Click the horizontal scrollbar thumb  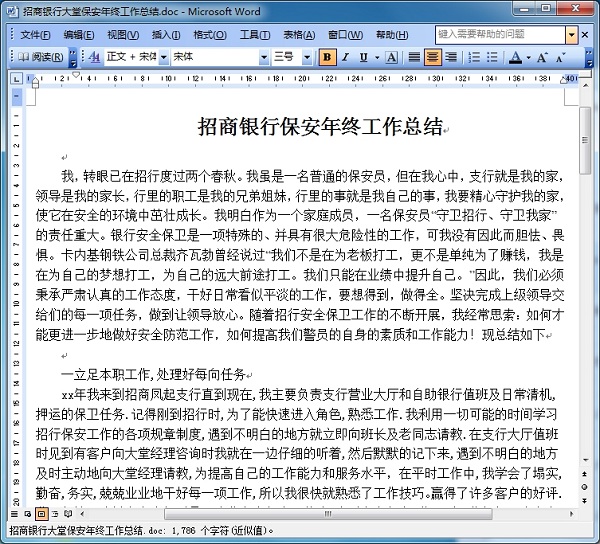tap(328, 514)
